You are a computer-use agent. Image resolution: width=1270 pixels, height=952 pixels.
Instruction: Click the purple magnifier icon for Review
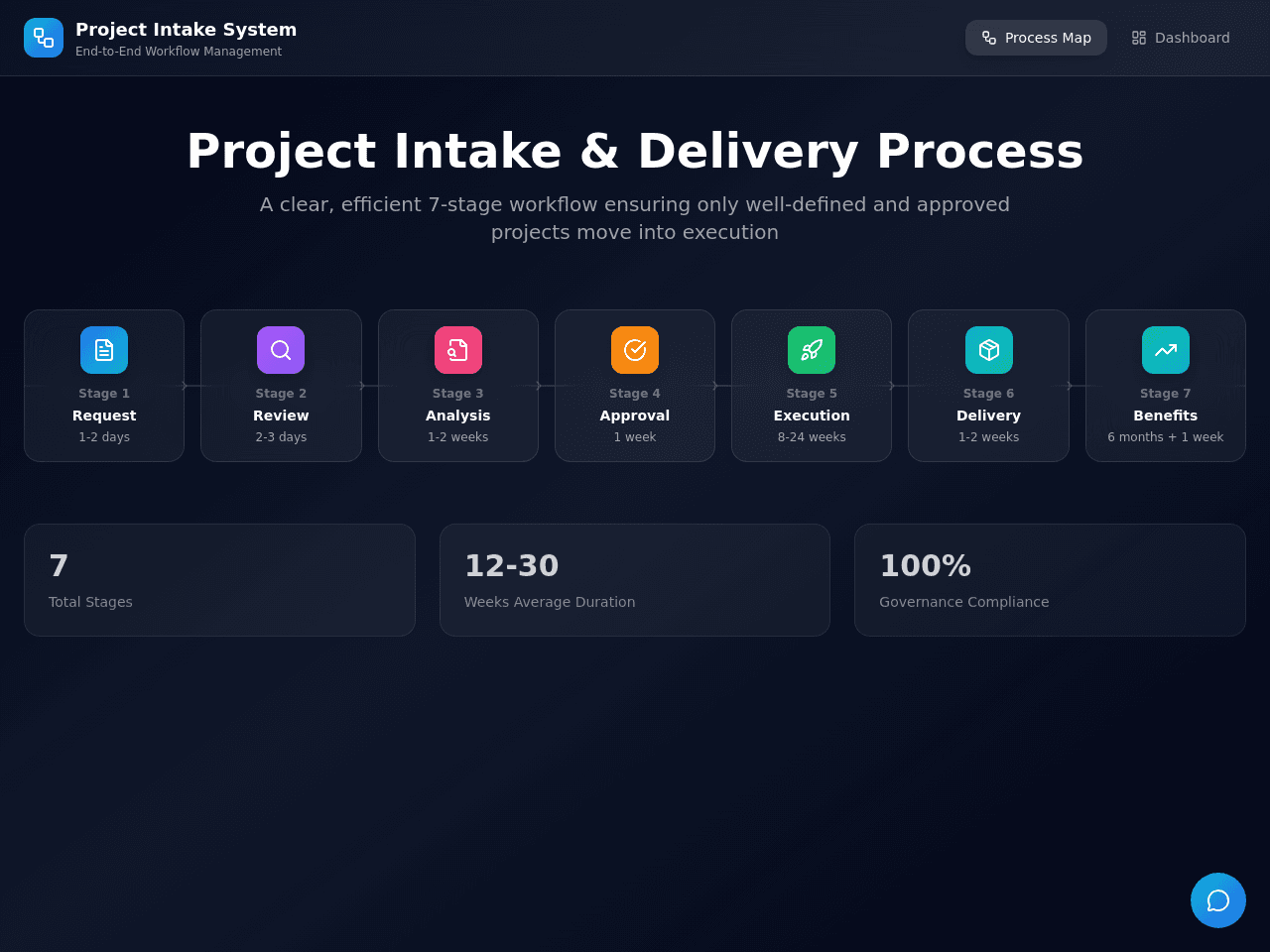(x=281, y=350)
